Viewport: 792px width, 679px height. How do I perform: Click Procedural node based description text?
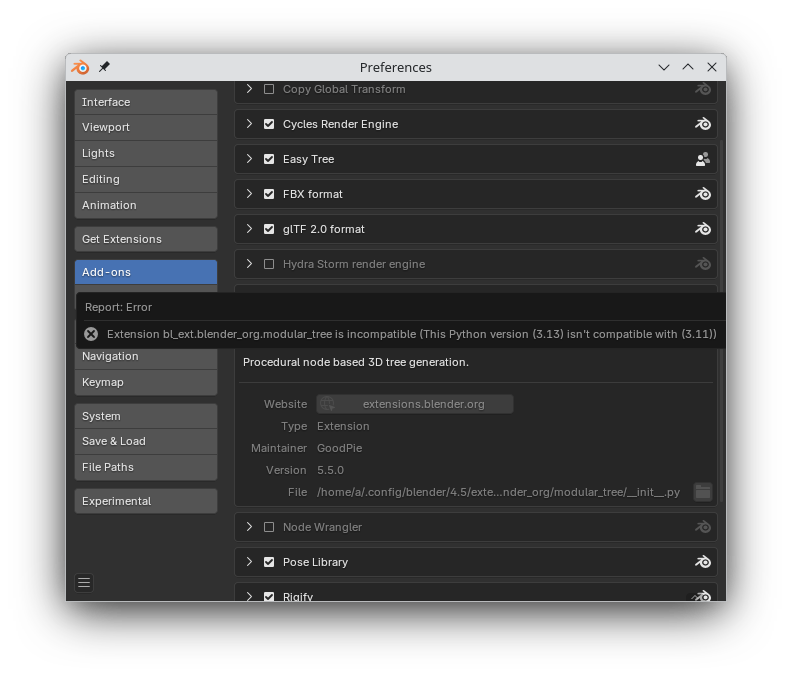pos(356,362)
